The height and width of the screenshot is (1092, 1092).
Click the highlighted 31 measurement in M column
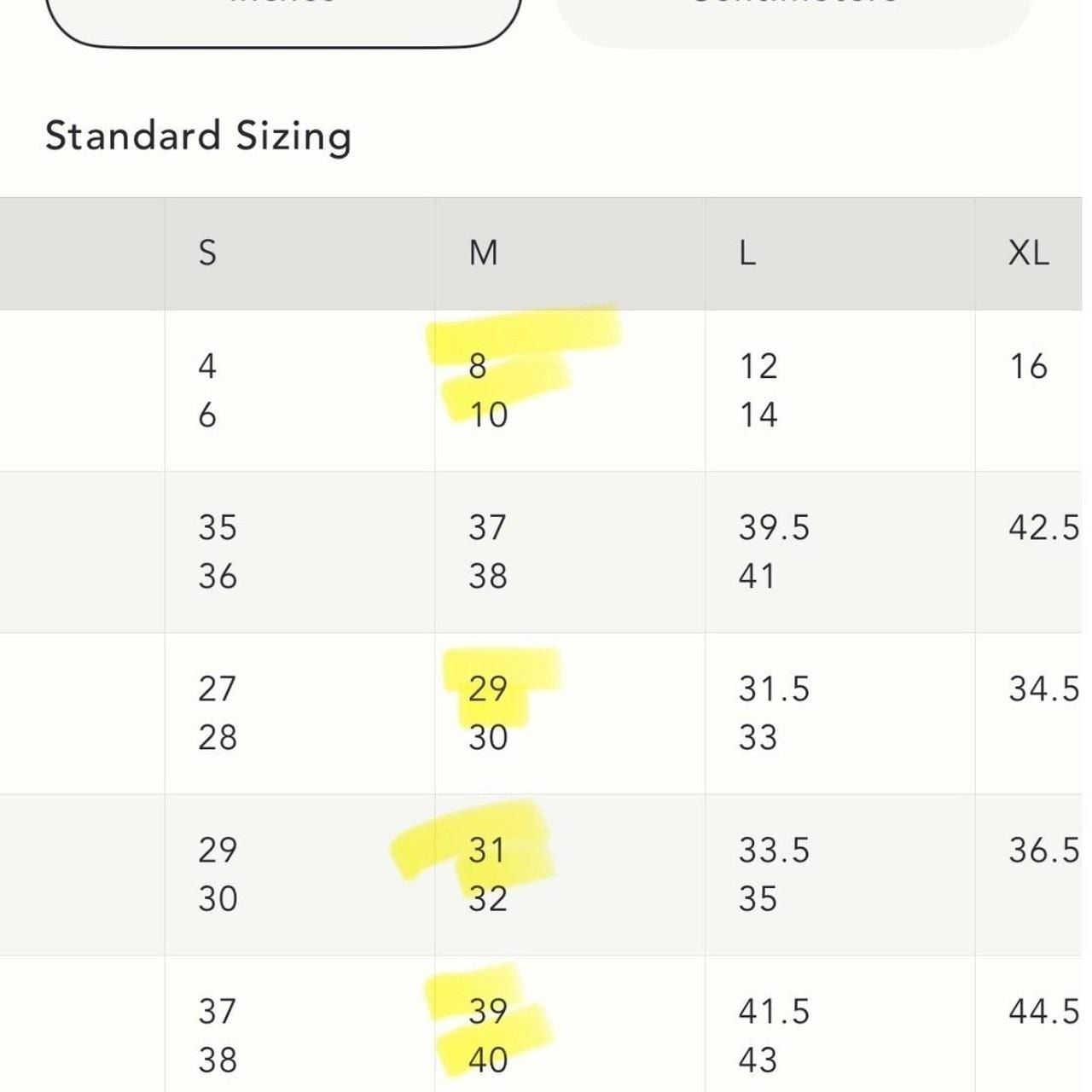487,850
